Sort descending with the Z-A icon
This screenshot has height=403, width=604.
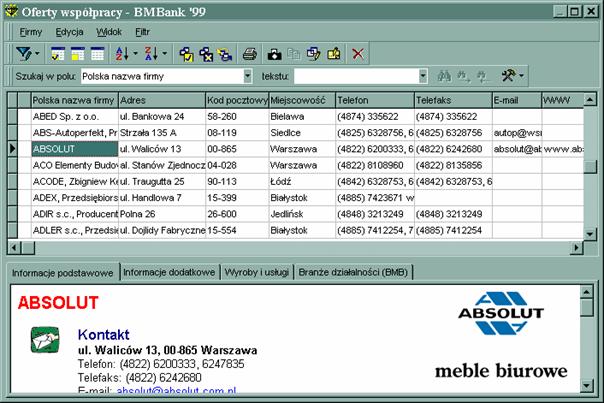coord(151,54)
